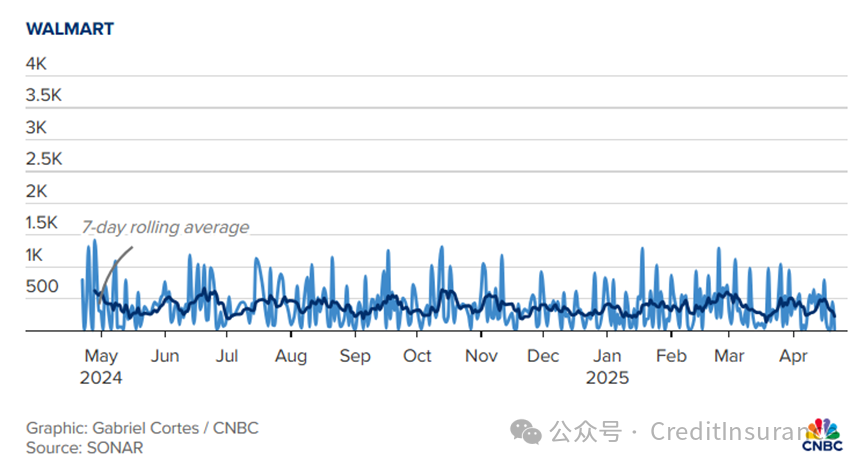Click the 2024 year label
This screenshot has height=466, width=865.
click(101, 378)
